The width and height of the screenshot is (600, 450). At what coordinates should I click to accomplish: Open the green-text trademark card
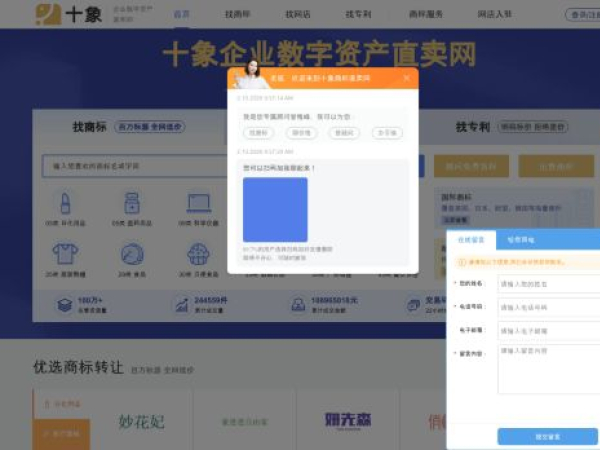[x=245, y=422]
